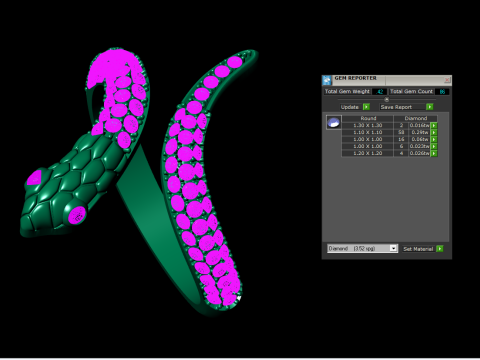
Task: Click the "1.20 X 1.20" size cell
Action: 368,153
